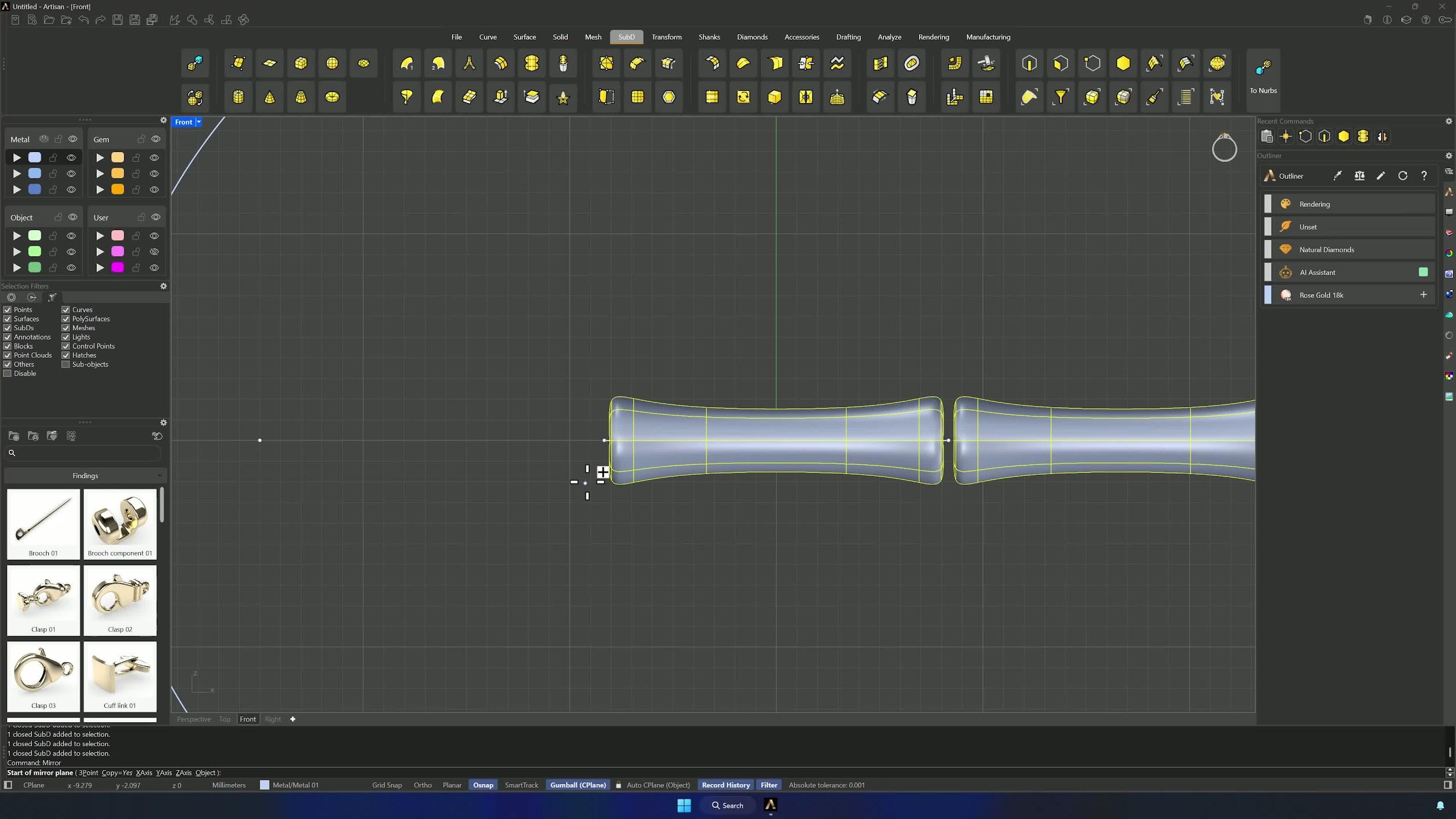Screen dimensions: 1456x819
Task: Click the third Gem layer orange swatch
Action: (x=118, y=190)
